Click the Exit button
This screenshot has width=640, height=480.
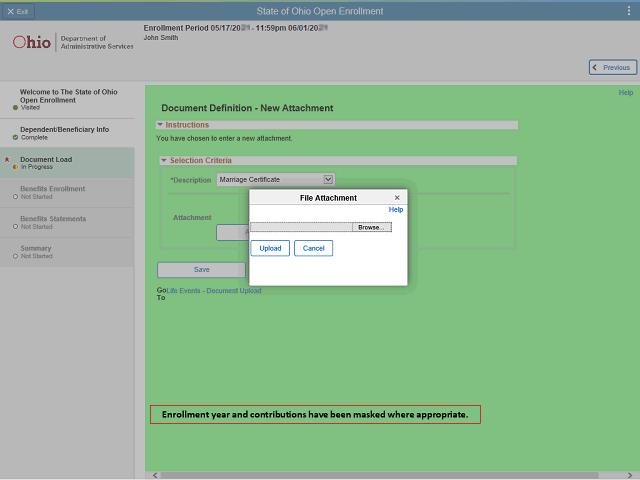[18, 11]
